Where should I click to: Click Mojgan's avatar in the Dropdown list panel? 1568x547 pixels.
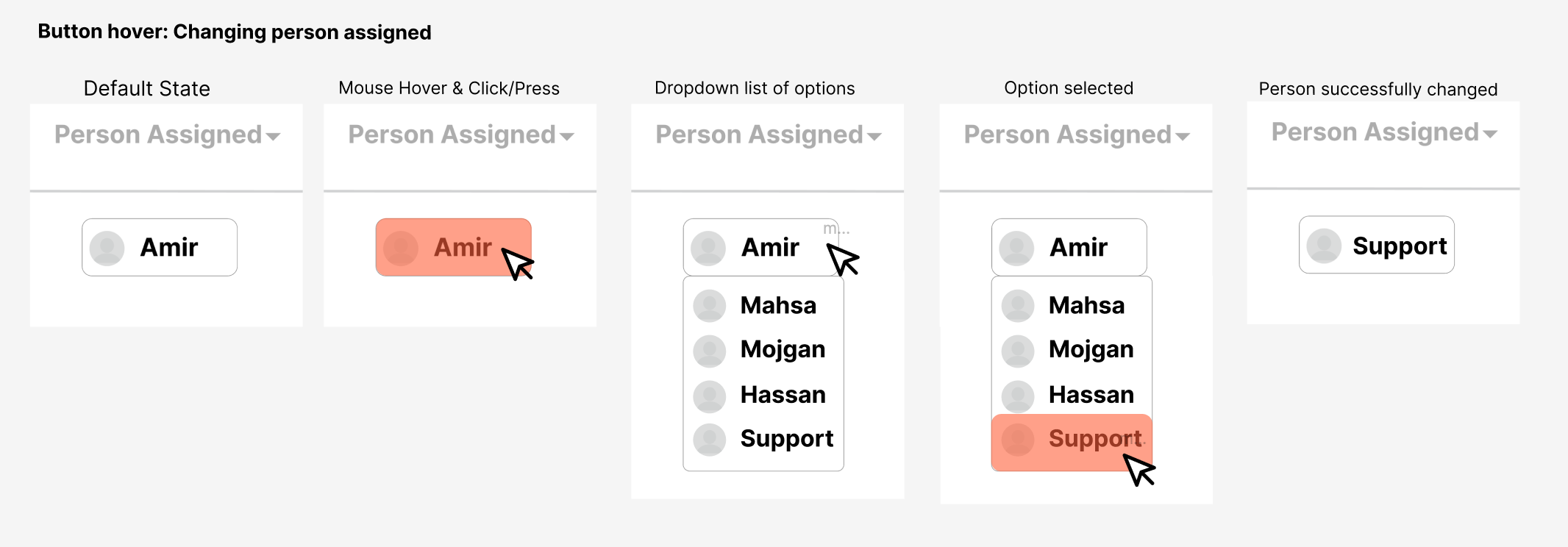(710, 351)
